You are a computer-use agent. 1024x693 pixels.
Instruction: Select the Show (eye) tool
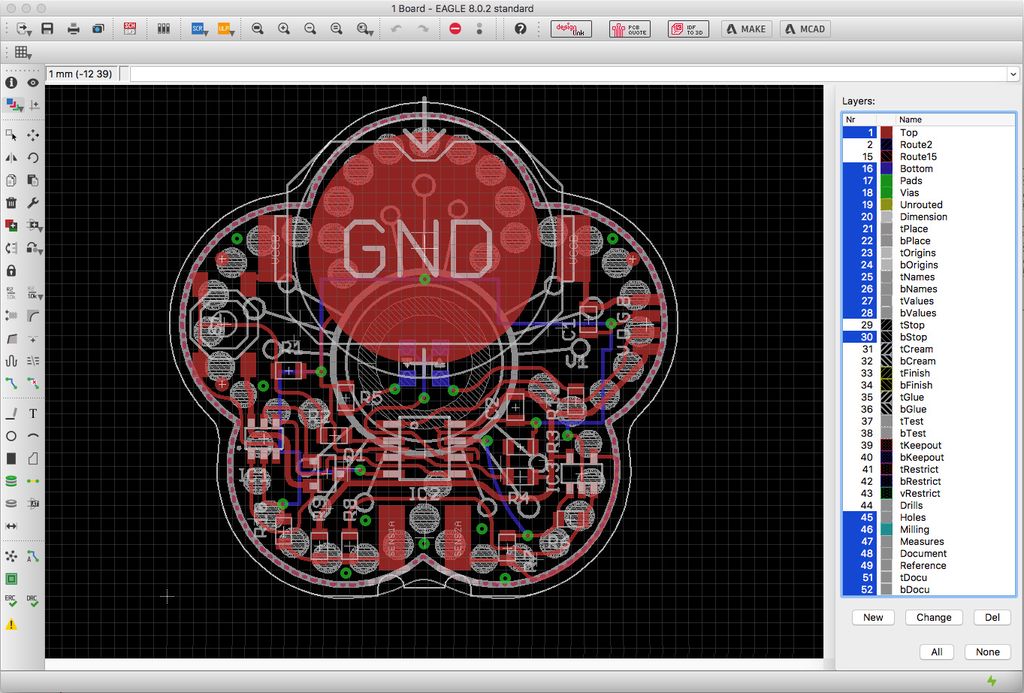click(33, 82)
